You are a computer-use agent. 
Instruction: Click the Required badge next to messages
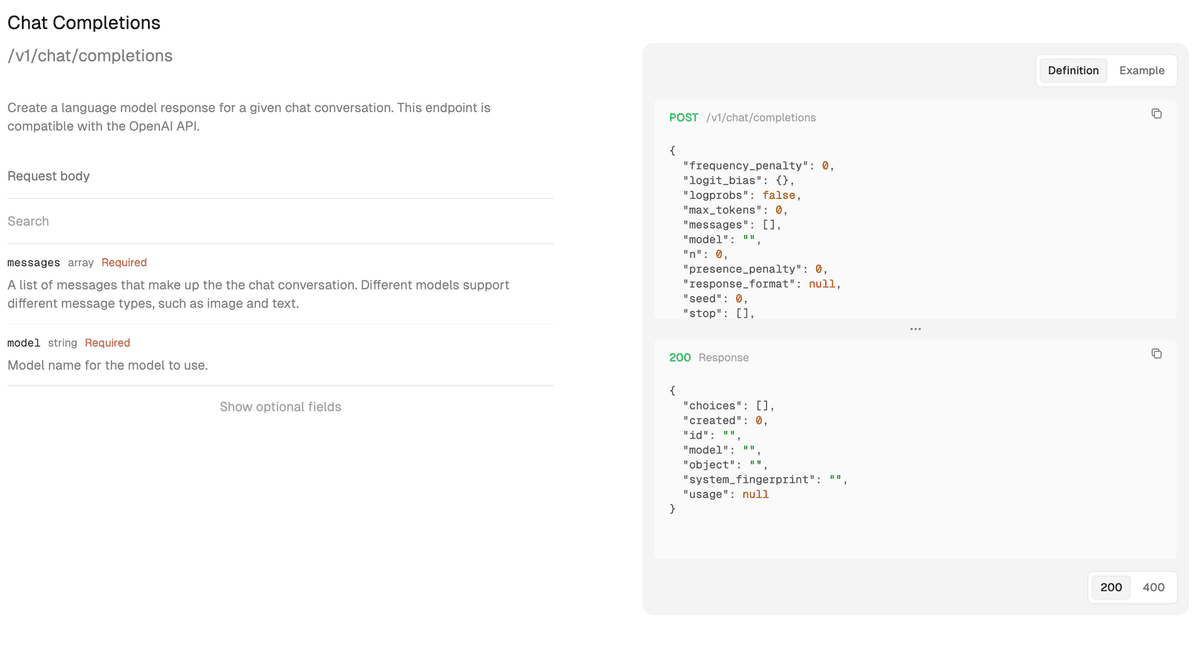tap(124, 262)
